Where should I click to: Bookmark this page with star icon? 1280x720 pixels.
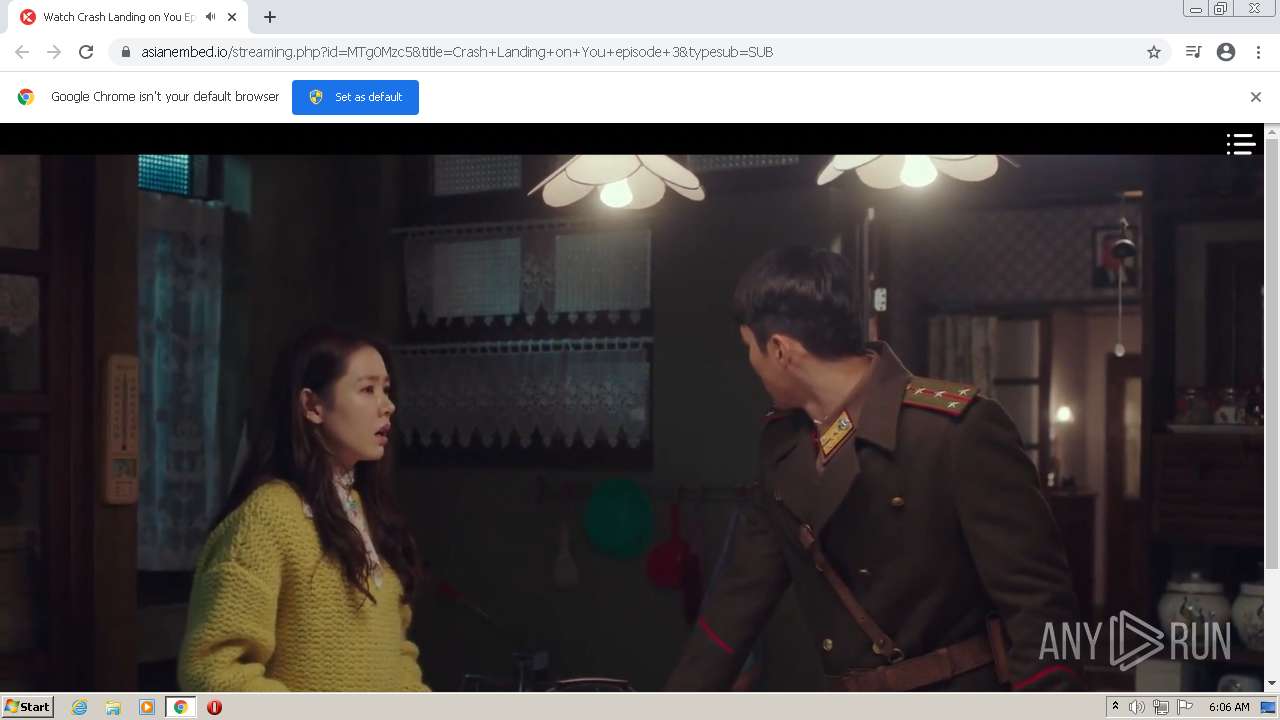pos(1154,52)
